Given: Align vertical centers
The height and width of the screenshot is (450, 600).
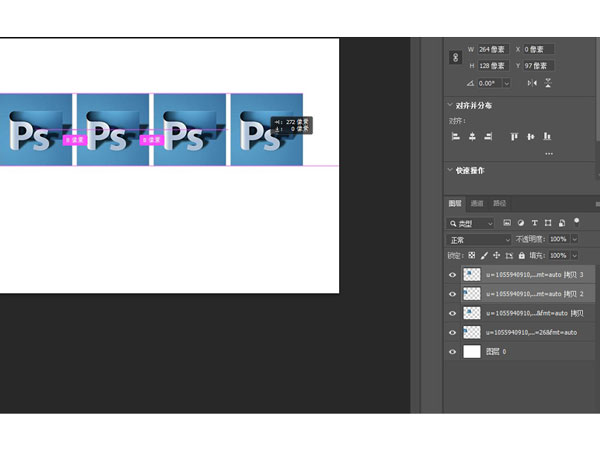Looking at the screenshot, I should [x=531, y=136].
